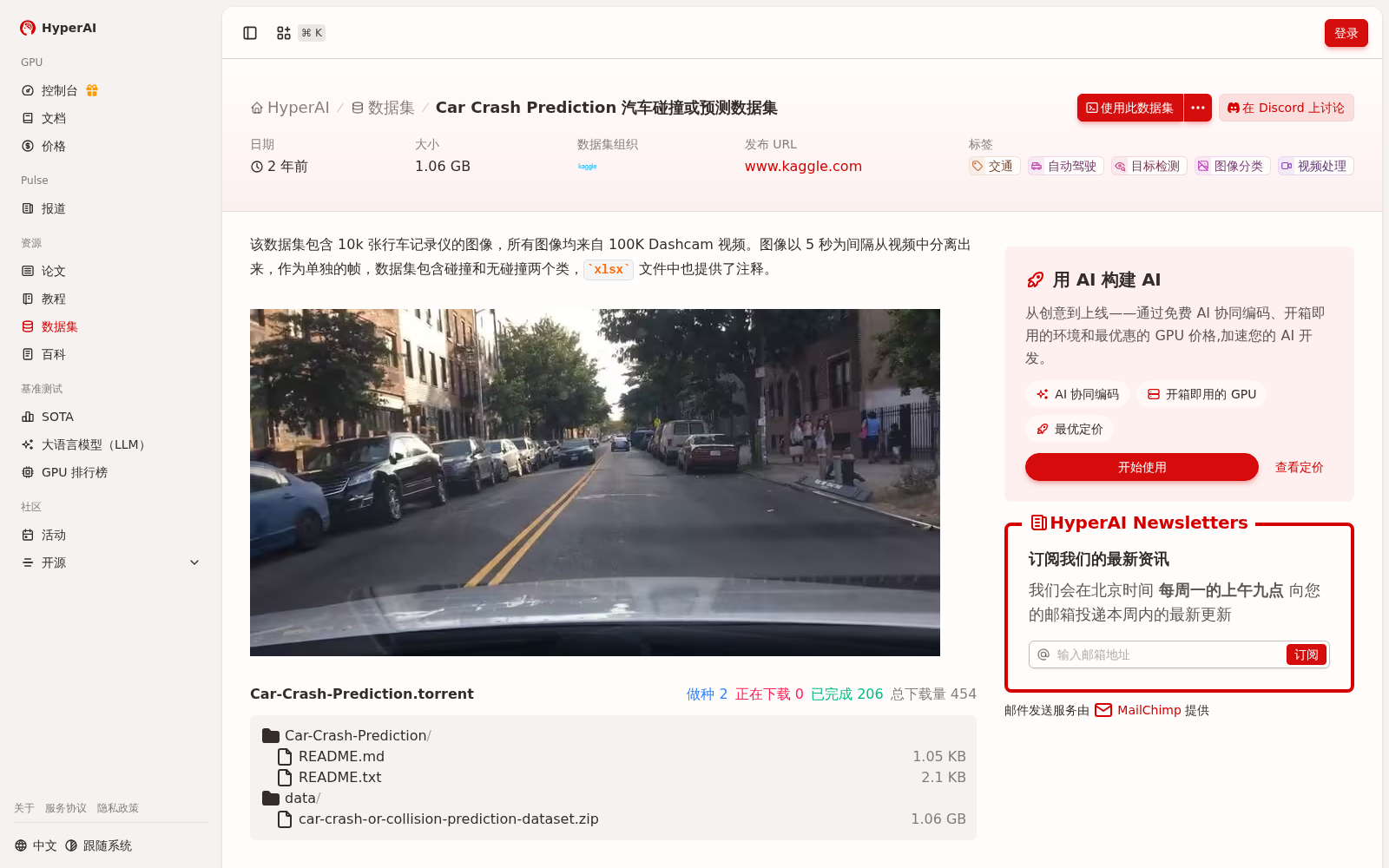Select the 自动驾驶 tag
The height and width of the screenshot is (868, 1389).
point(1066,166)
